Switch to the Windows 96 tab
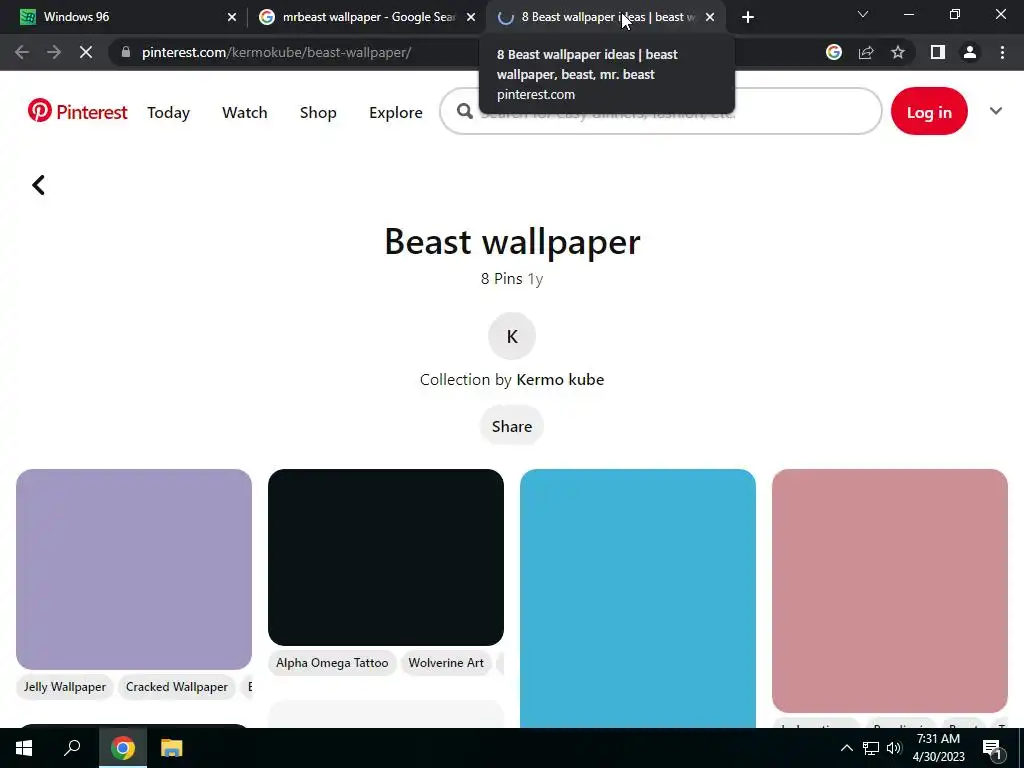Screen dimensions: 1024x768 click(x=124, y=17)
